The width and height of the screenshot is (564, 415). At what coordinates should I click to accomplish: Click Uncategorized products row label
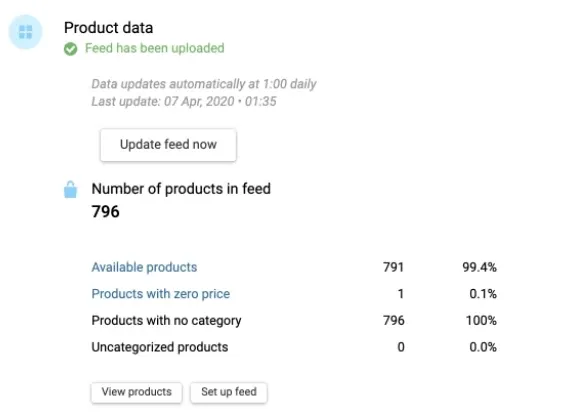pyautogui.click(x=160, y=347)
